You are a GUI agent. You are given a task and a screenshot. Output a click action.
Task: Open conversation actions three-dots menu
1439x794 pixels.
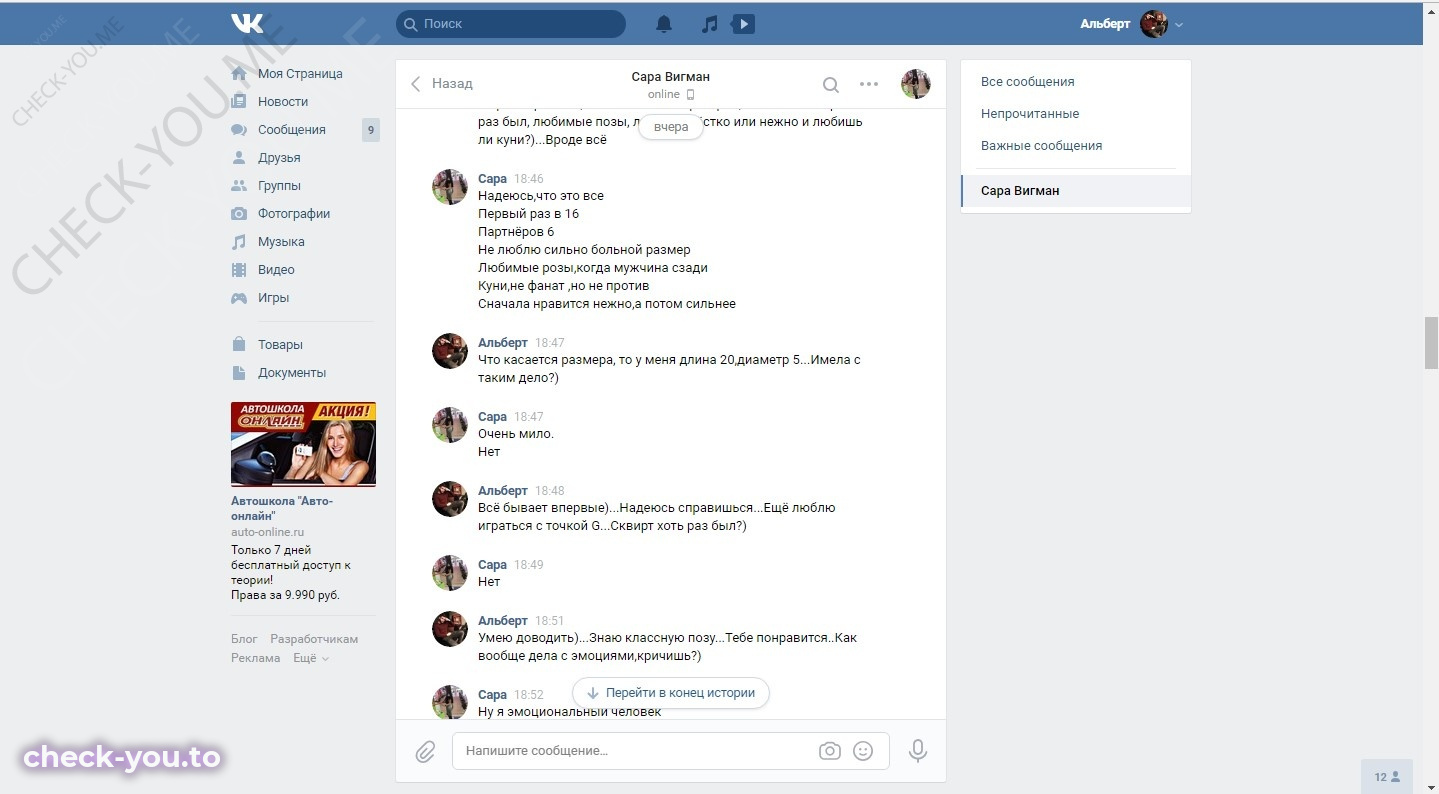[869, 85]
